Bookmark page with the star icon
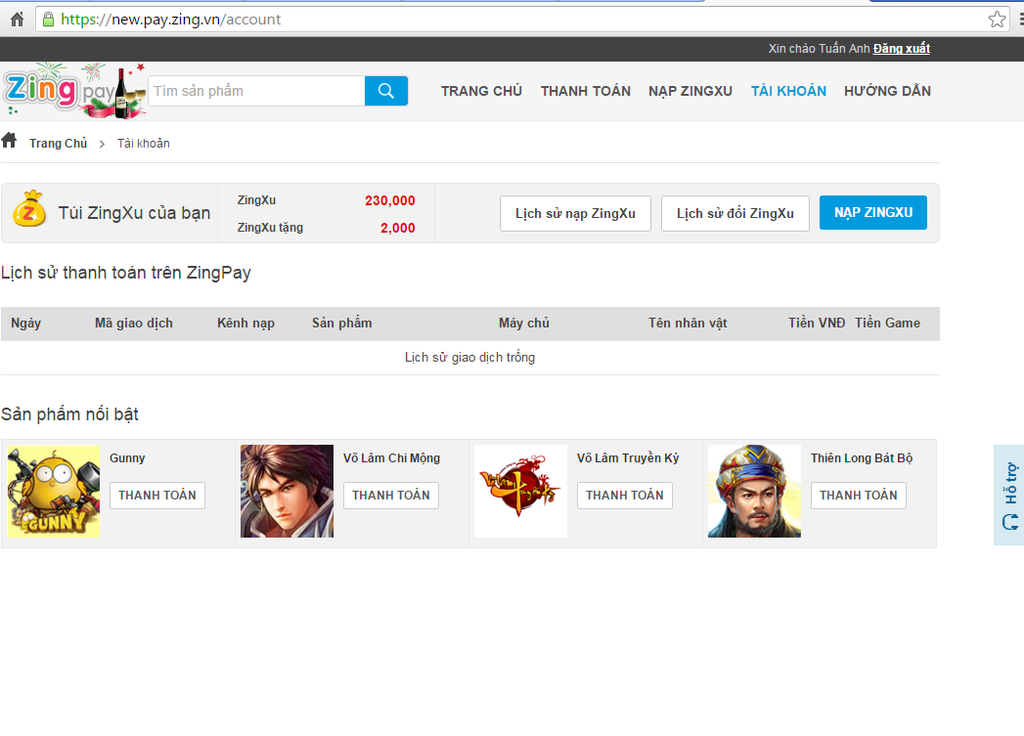The width and height of the screenshot is (1024, 736). click(997, 19)
